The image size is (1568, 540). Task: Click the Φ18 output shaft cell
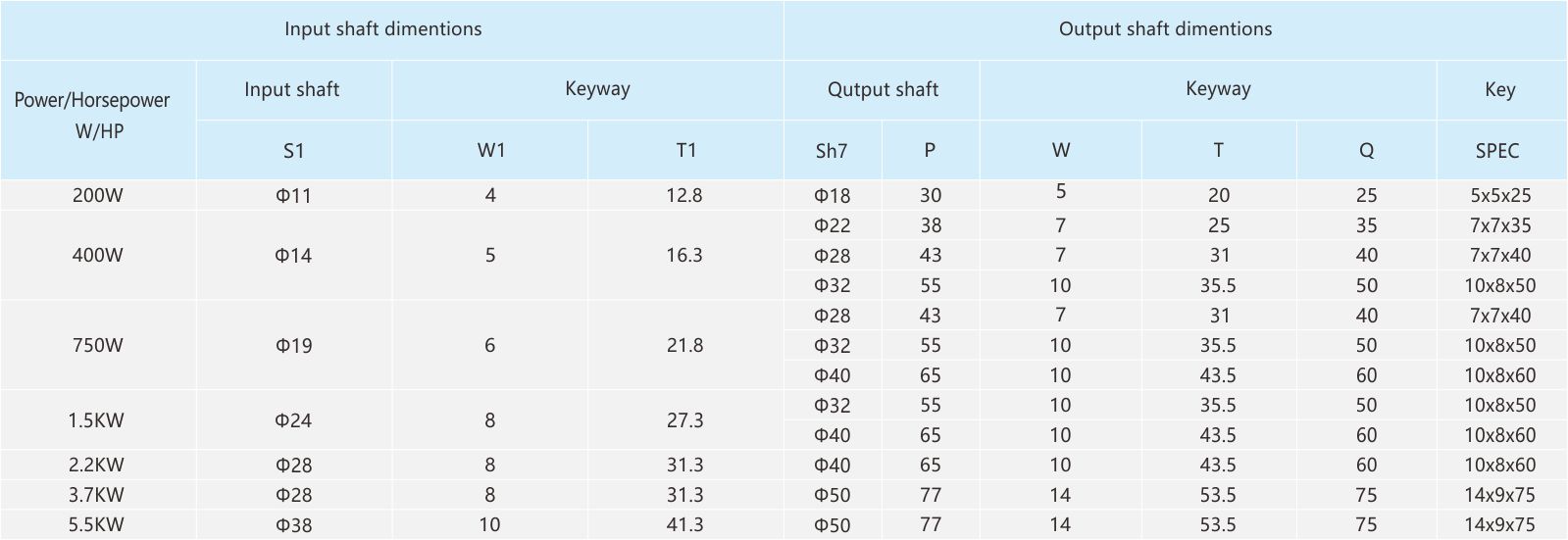coord(833,195)
